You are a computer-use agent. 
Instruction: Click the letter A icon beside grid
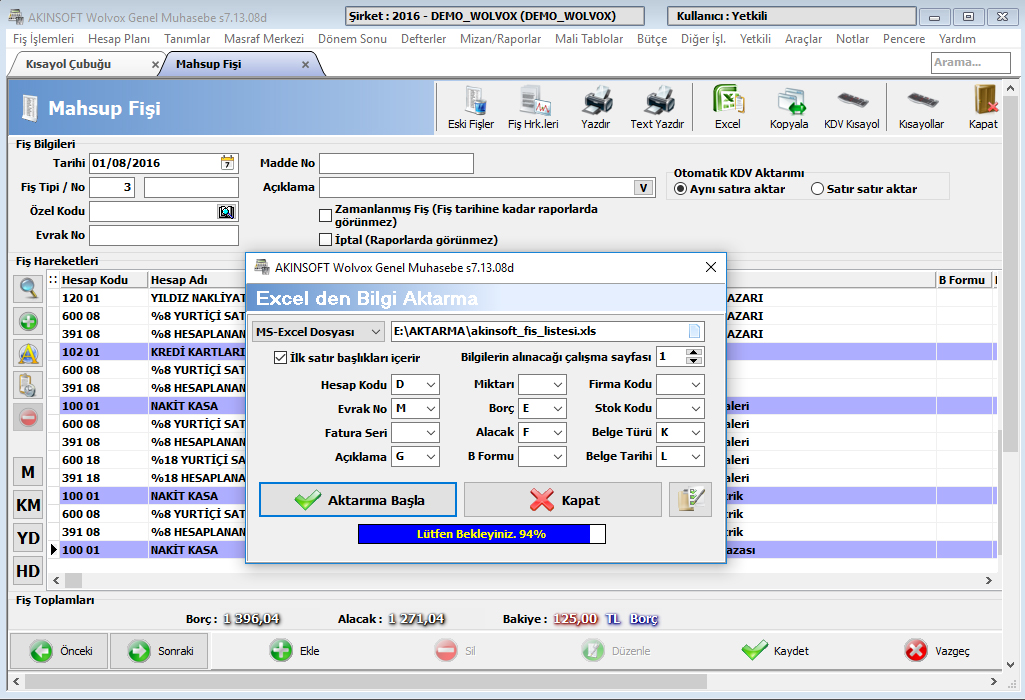click(28, 353)
